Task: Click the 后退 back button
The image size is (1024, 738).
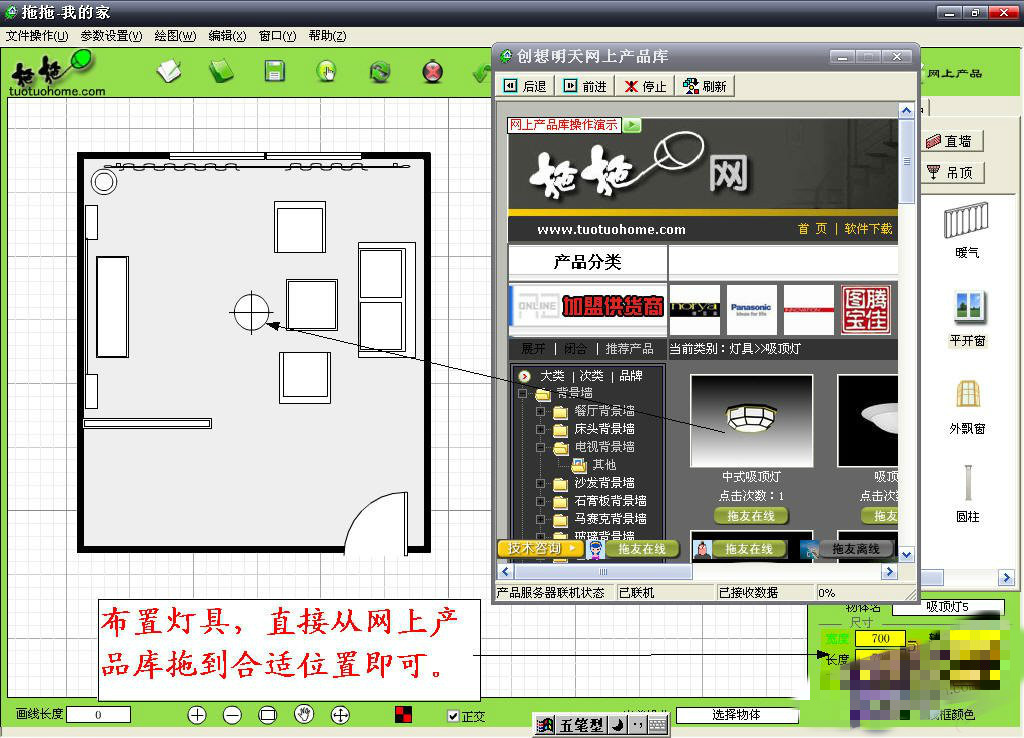Action: (526, 86)
